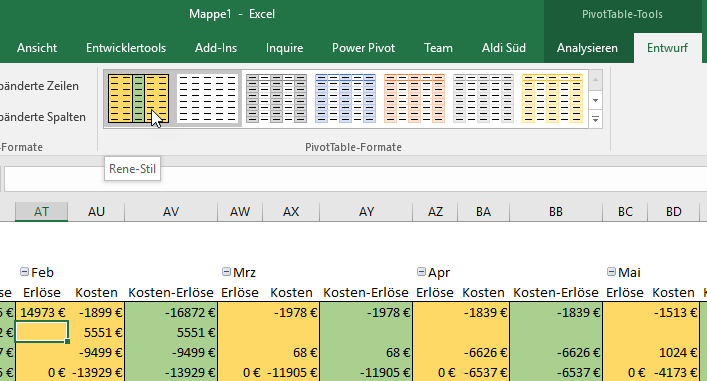Collapse the Mrz month group
The image size is (707, 381).
(x=226, y=271)
